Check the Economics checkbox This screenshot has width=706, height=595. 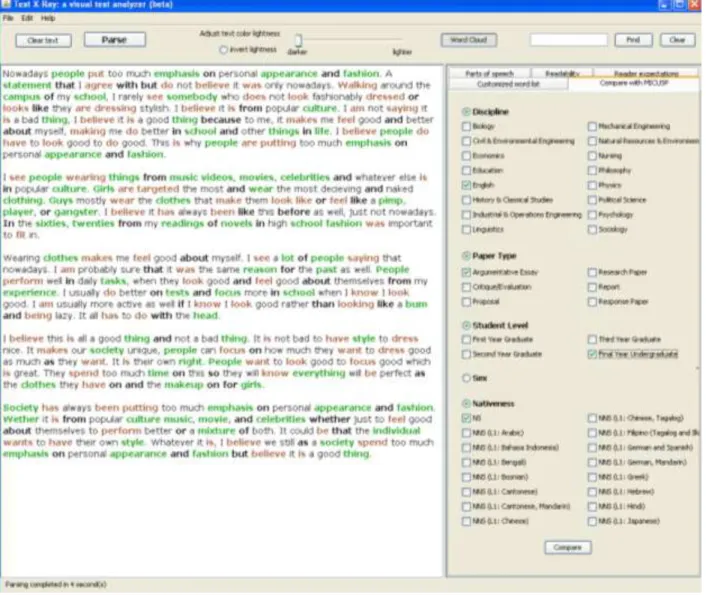click(x=466, y=156)
